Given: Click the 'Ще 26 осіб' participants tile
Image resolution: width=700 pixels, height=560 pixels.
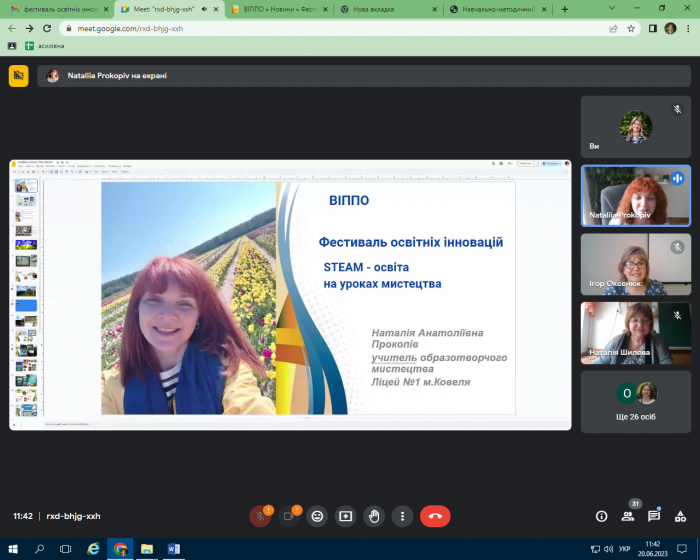Looking at the screenshot, I should (x=635, y=402).
